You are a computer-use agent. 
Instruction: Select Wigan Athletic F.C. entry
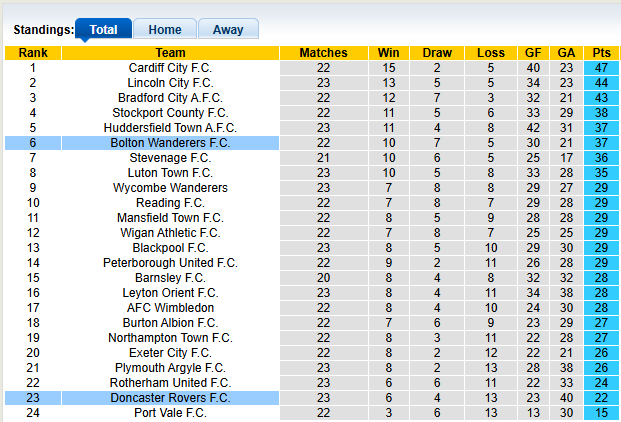(170, 233)
